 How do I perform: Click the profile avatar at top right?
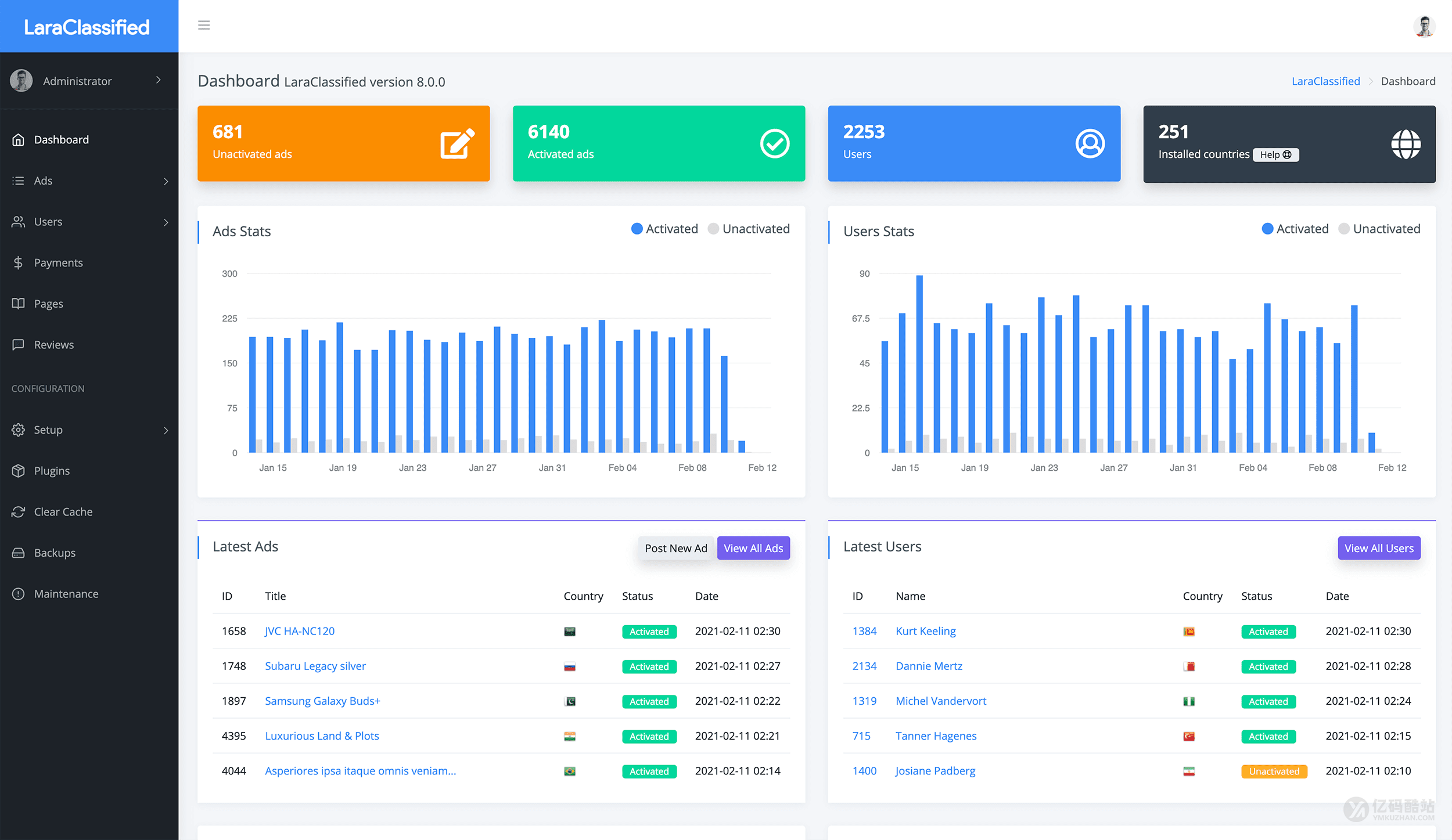pos(1424,26)
